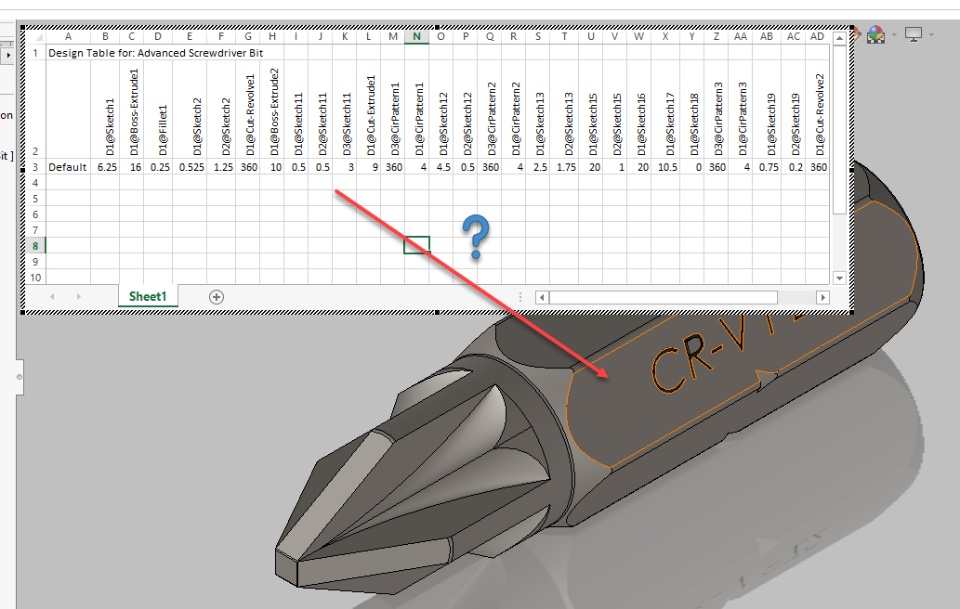960x609 pixels.
Task: Select the cell with value 0.2
Action: click(x=793, y=167)
